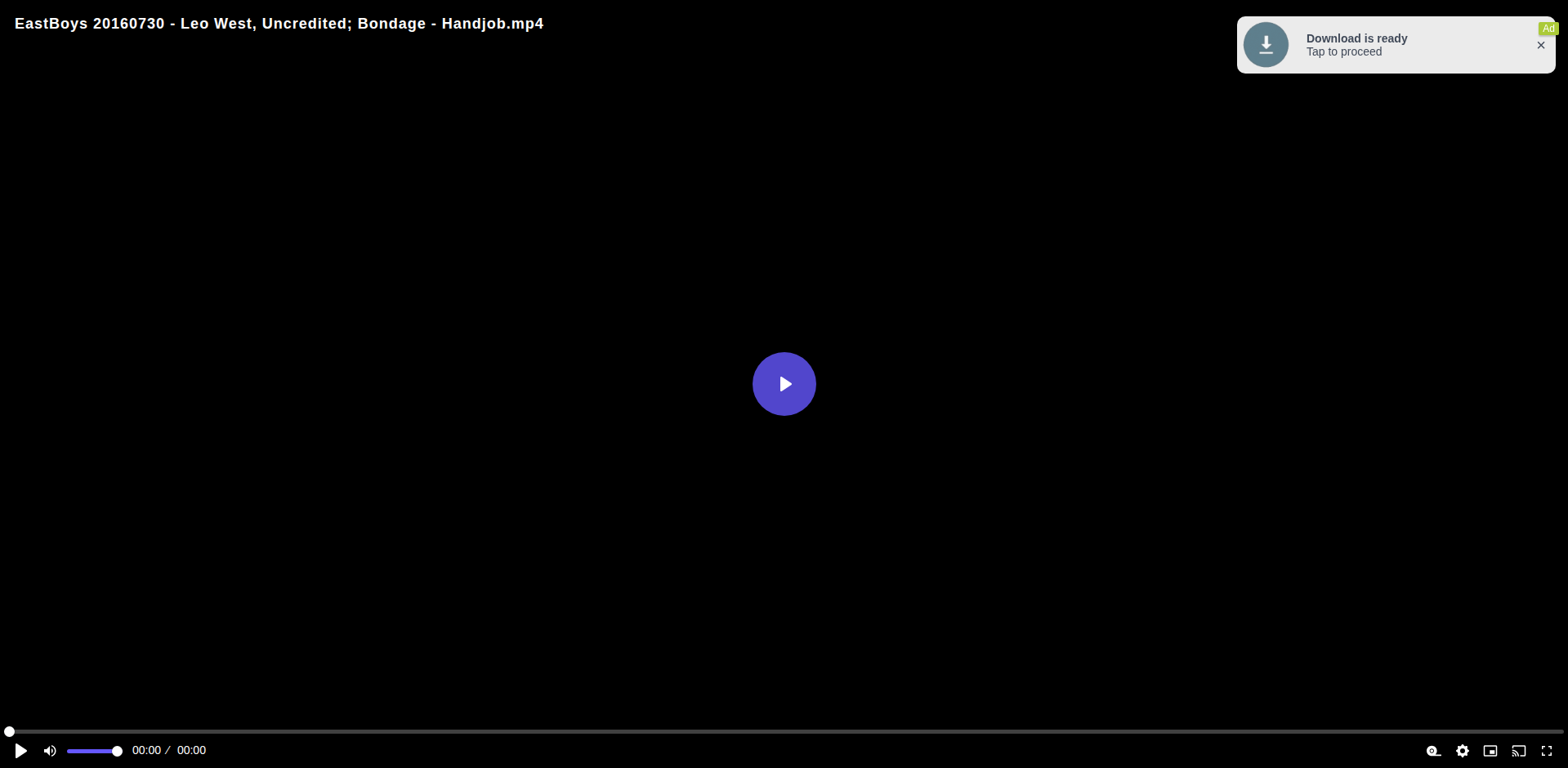Click the green 'Ad' badge
Image resolution: width=1568 pixels, height=768 pixels.
pyautogui.click(x=1548, y=29)
